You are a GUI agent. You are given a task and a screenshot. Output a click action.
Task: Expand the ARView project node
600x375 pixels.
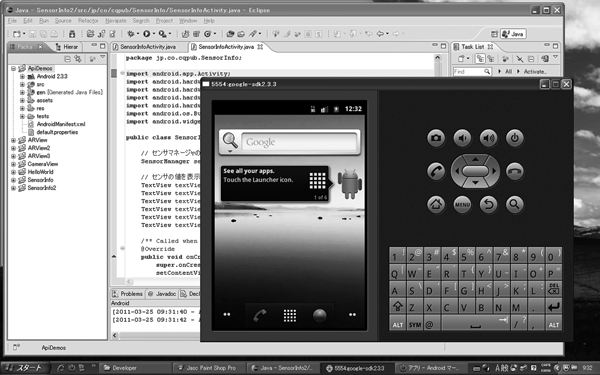pyautogui.click(x=13, y=140)
